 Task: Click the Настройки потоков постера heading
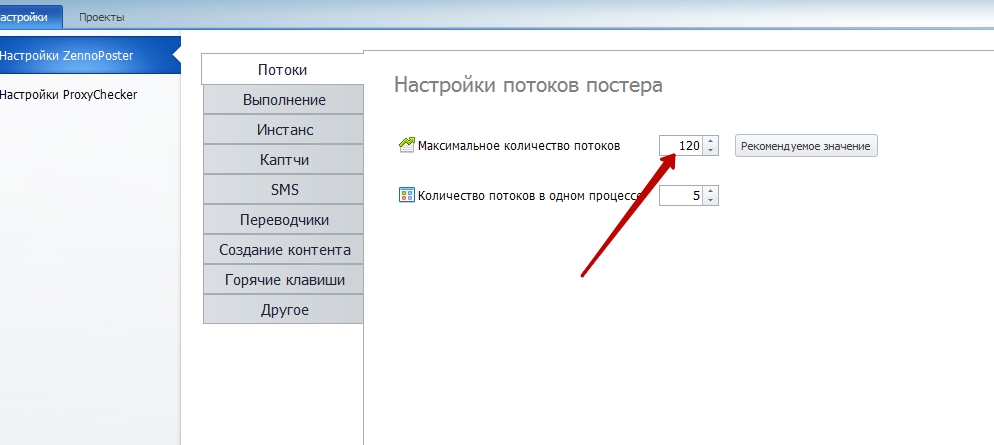(528, 85)
